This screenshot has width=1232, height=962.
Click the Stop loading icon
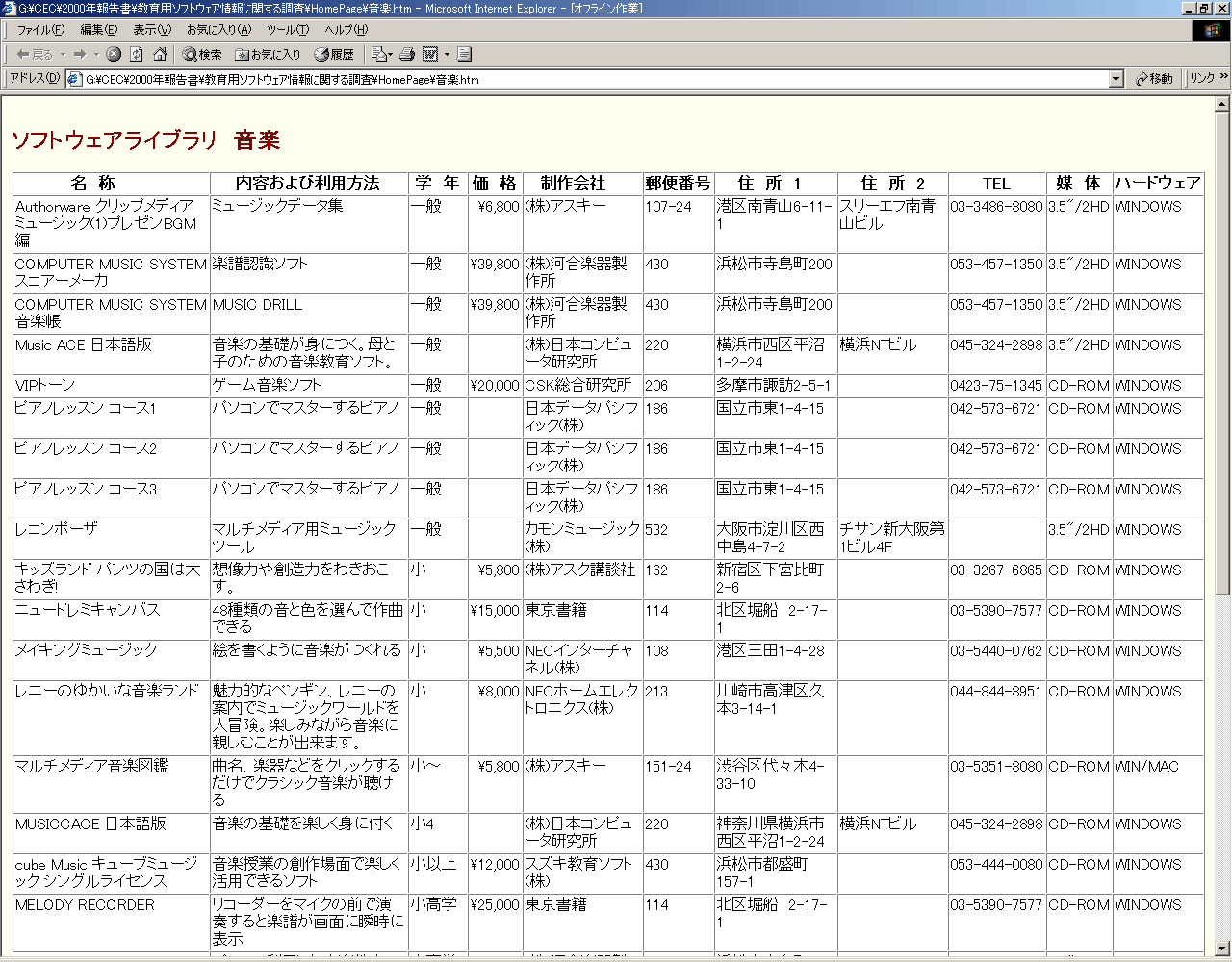(x=114, y=54)
